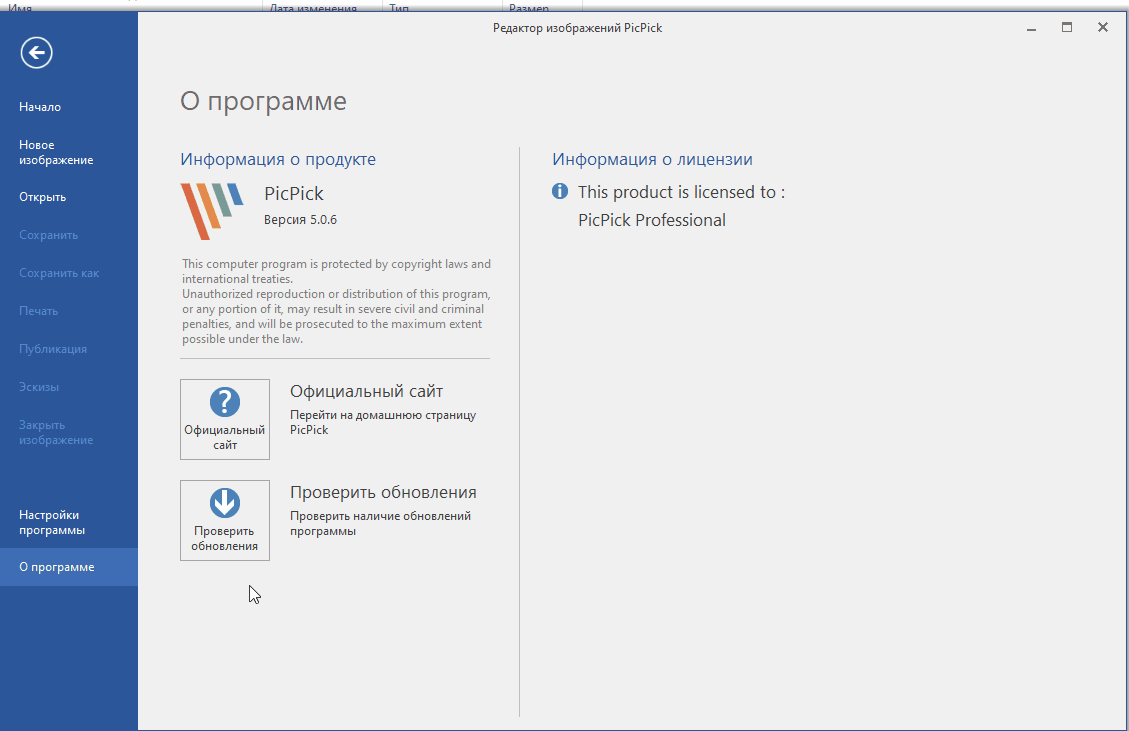1129x731 pixels.
Task: Select Сохранить in the sidebar
Action: tap(48, 235)
